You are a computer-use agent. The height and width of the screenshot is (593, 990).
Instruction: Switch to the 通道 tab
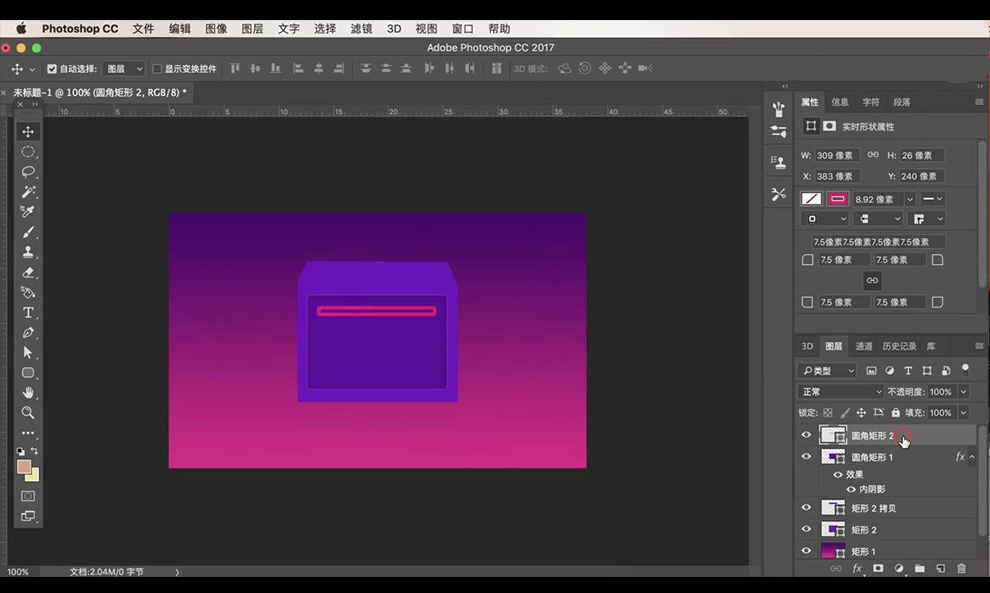(863, 346)
